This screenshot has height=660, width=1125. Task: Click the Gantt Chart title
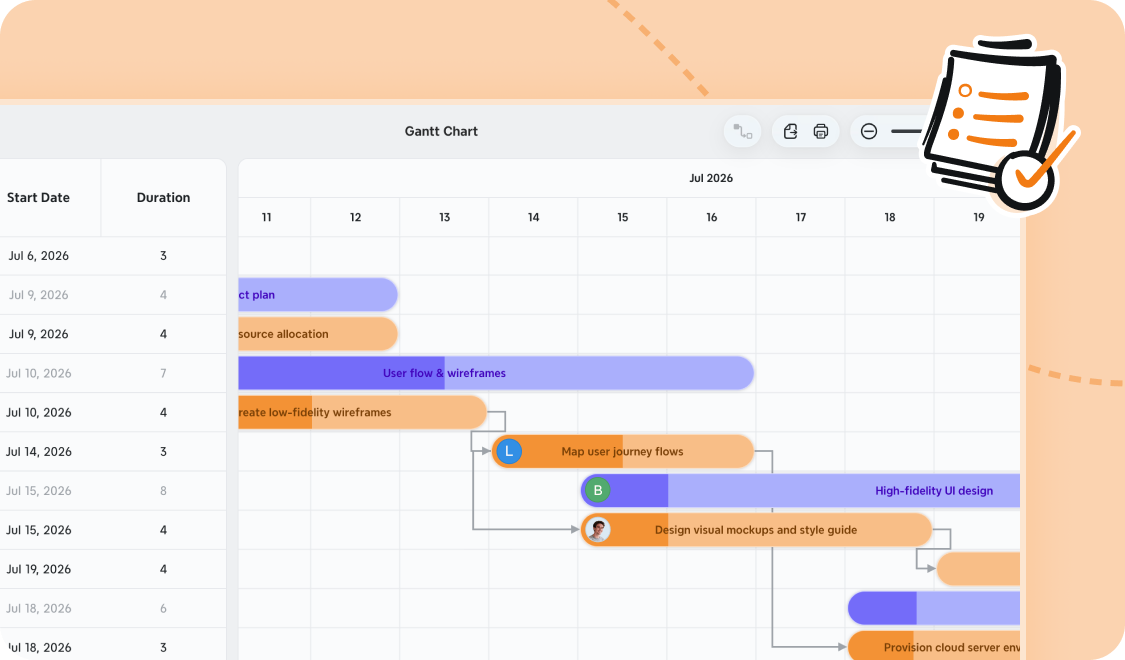[x=441, y=131]
